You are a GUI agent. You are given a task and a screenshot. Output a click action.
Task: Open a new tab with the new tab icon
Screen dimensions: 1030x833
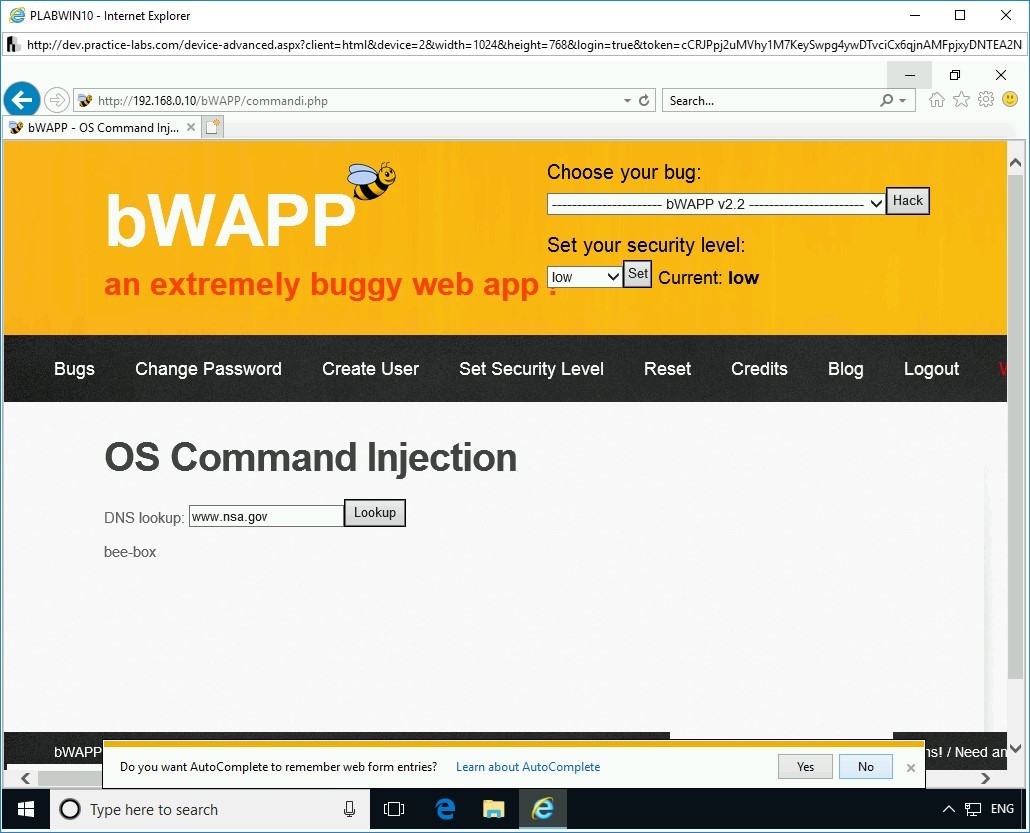tap(212, 127)
